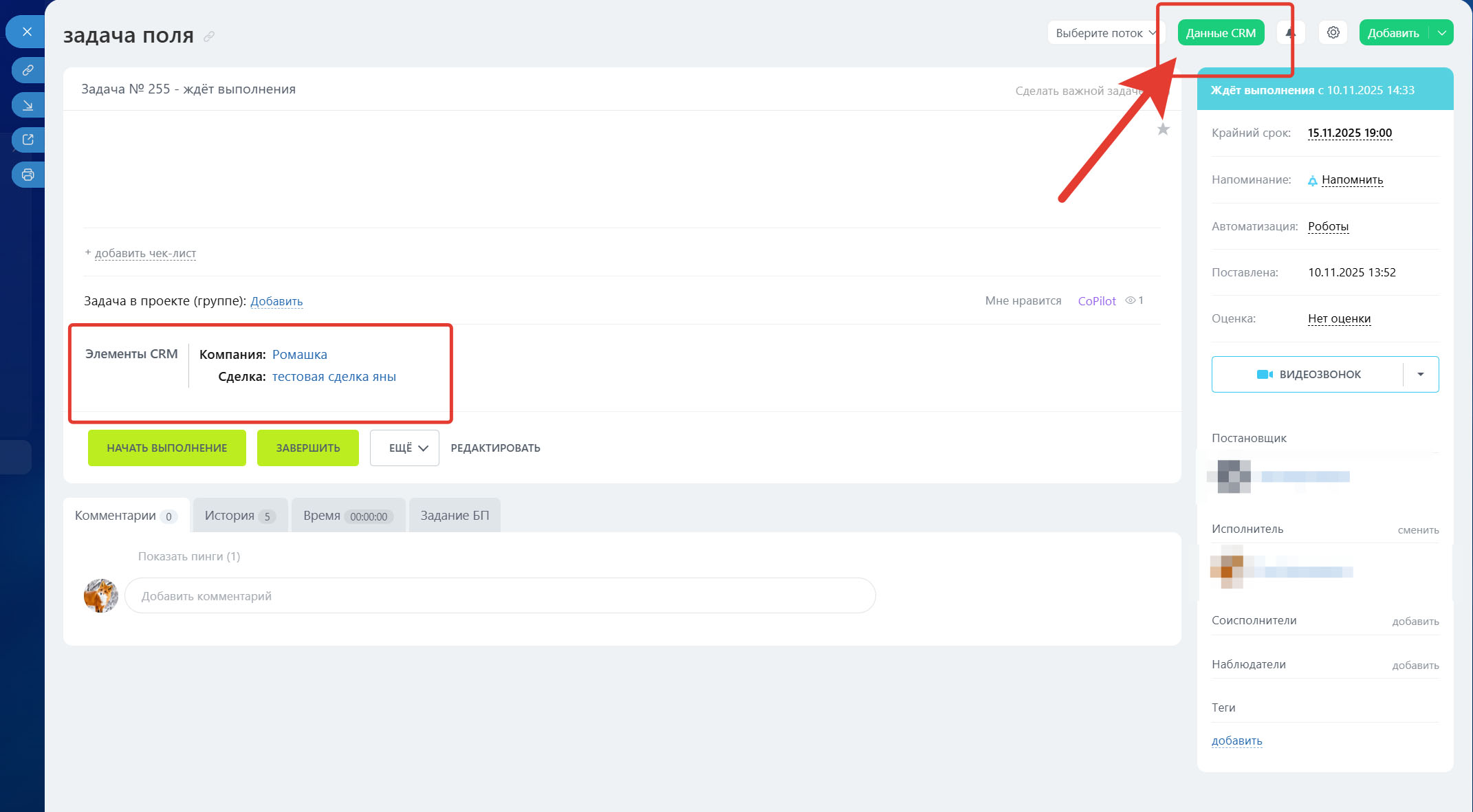
Task: Click the bell notification icon
Action: [x=1290, y=32]
